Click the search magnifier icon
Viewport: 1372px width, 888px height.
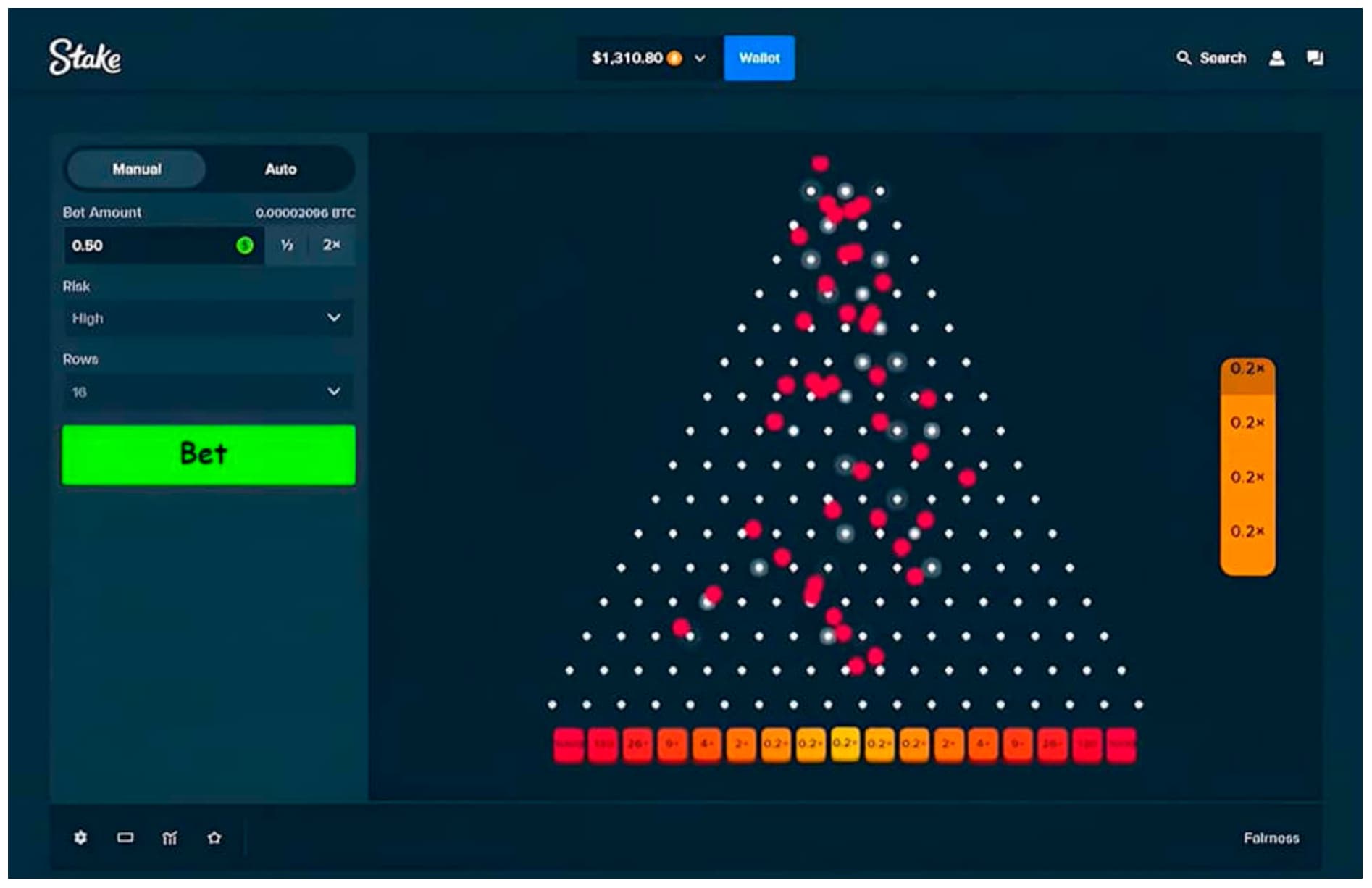pos(1184,58)
